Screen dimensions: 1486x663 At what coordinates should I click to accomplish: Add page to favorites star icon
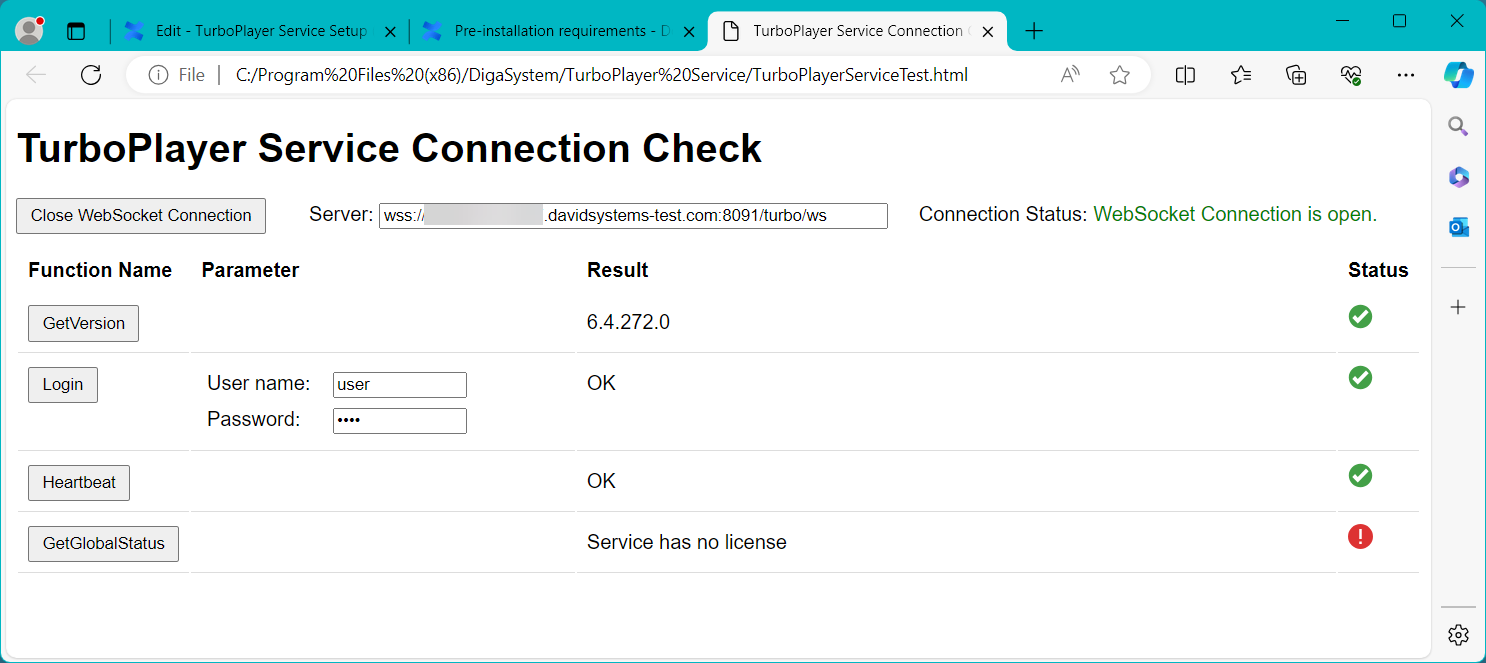1119,75
